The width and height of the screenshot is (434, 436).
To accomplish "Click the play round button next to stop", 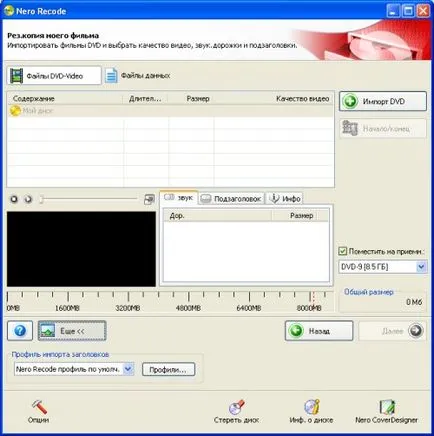I will 28,199.
